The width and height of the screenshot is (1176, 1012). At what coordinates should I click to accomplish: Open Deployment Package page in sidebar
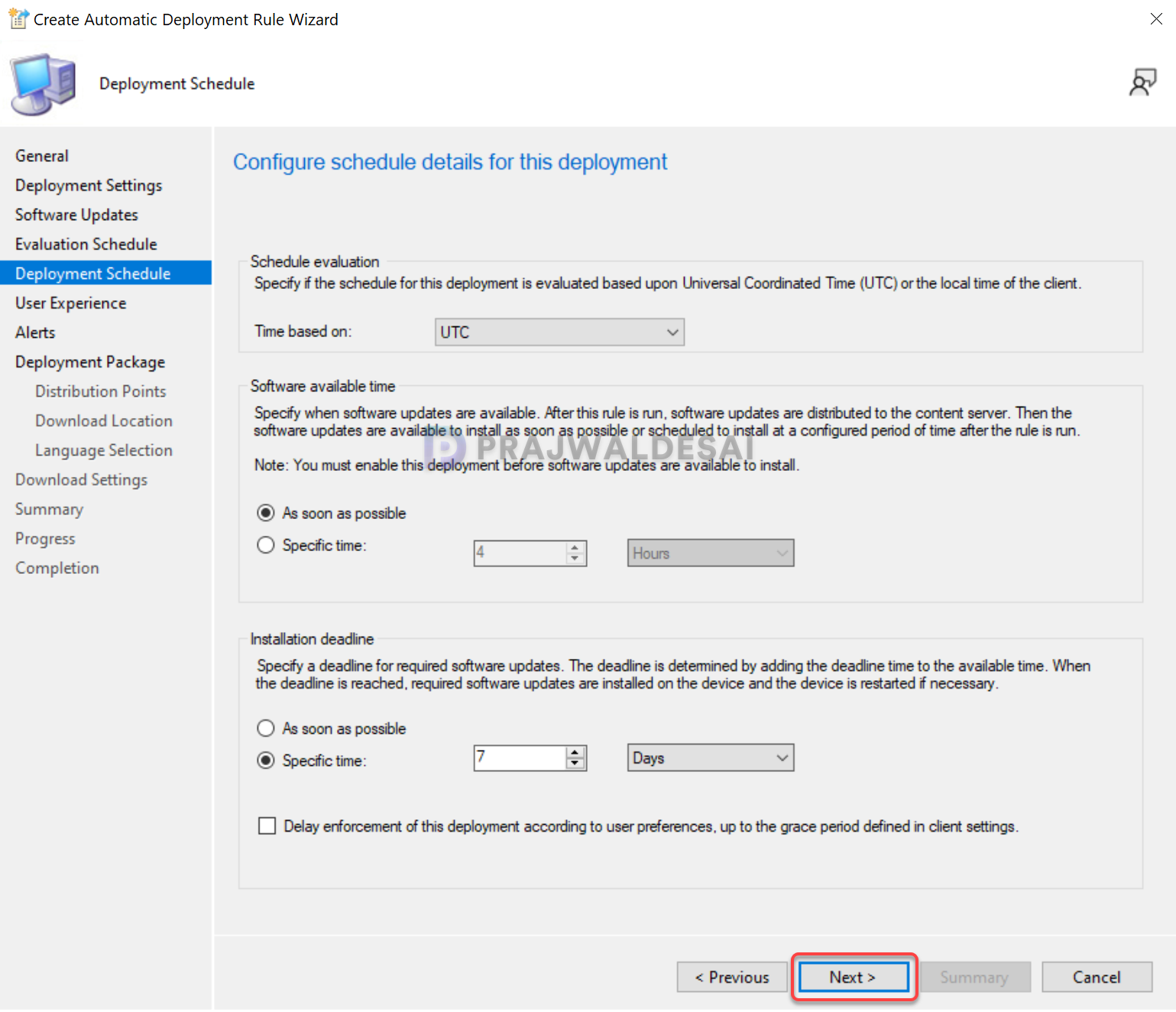pyautogui.click(x=90, y=362)
